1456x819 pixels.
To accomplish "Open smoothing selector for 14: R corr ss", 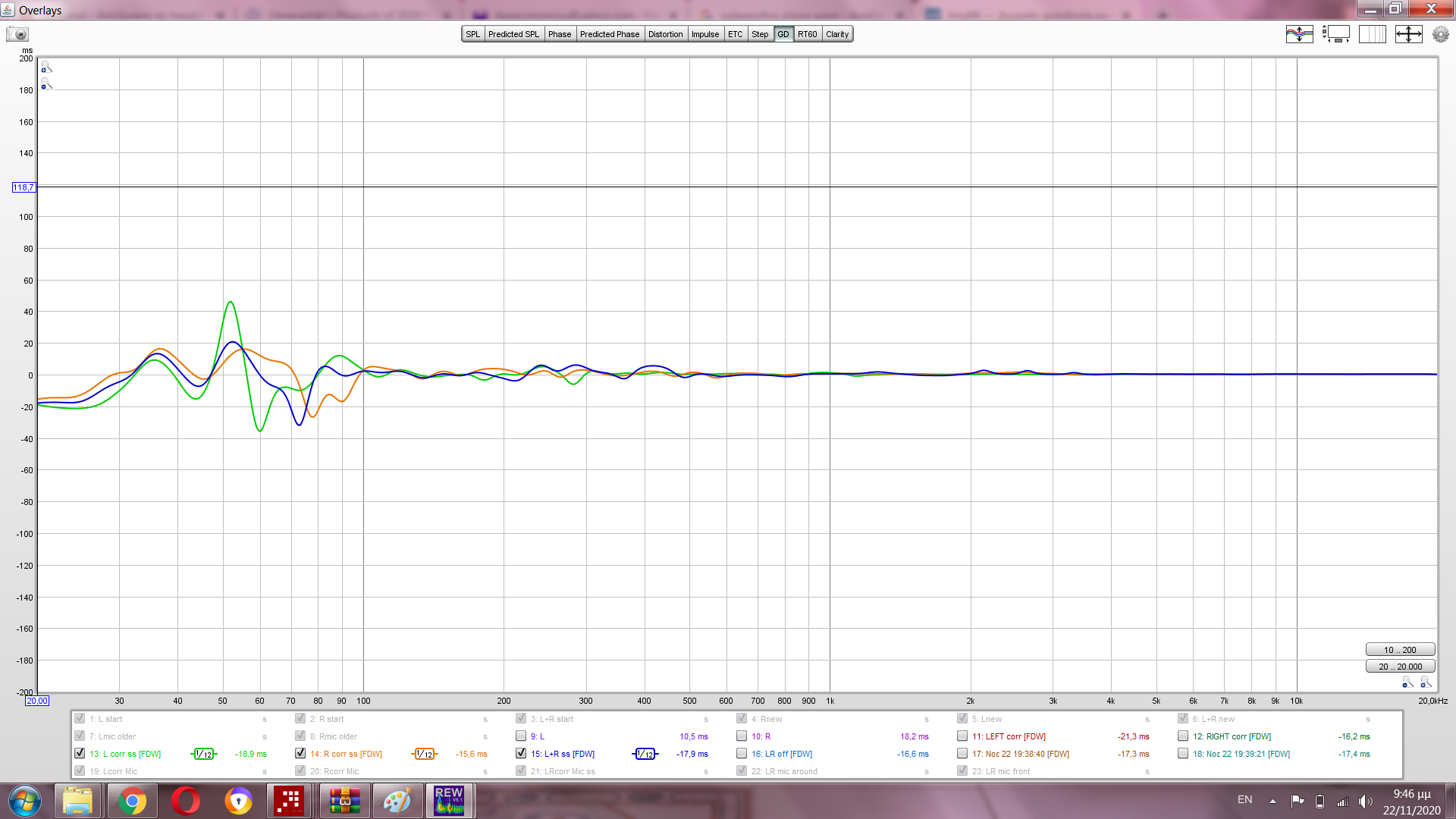I will coord(424,754).
